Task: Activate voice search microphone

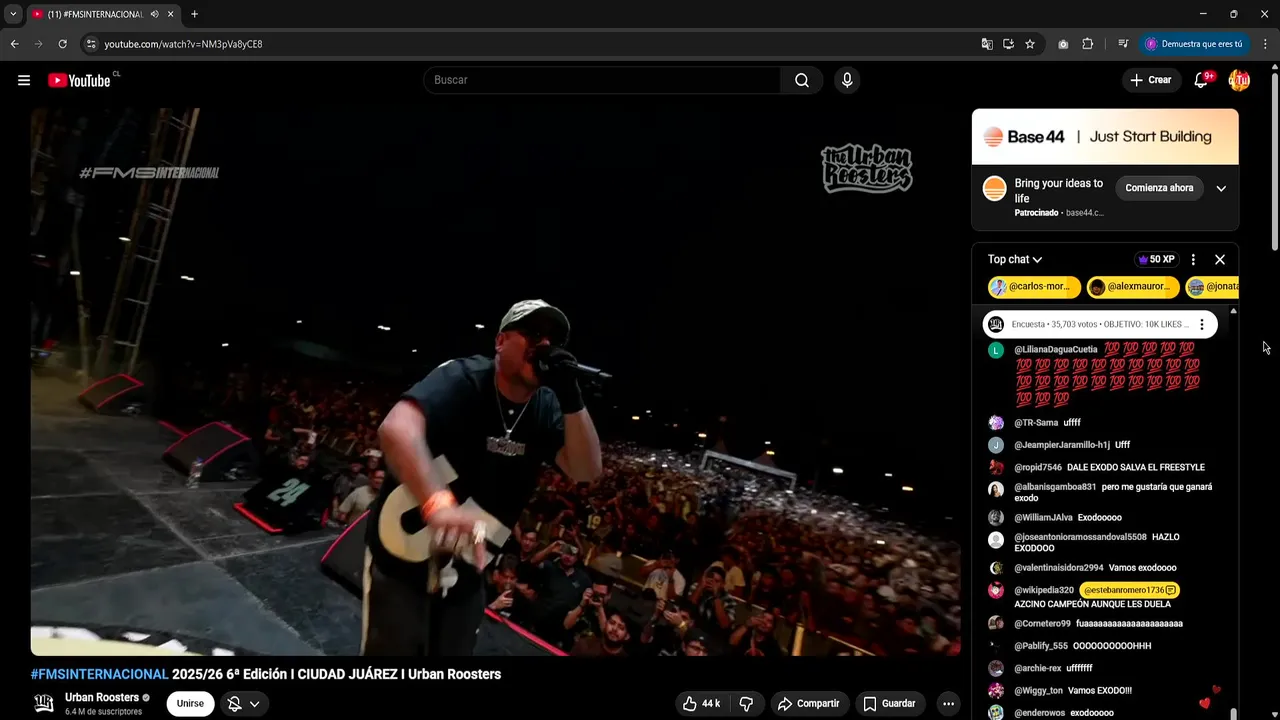Action: coord(847,80)
